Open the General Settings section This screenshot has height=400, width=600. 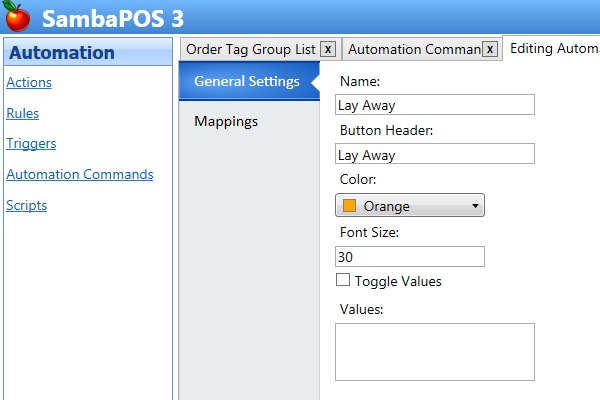[246, 81]
